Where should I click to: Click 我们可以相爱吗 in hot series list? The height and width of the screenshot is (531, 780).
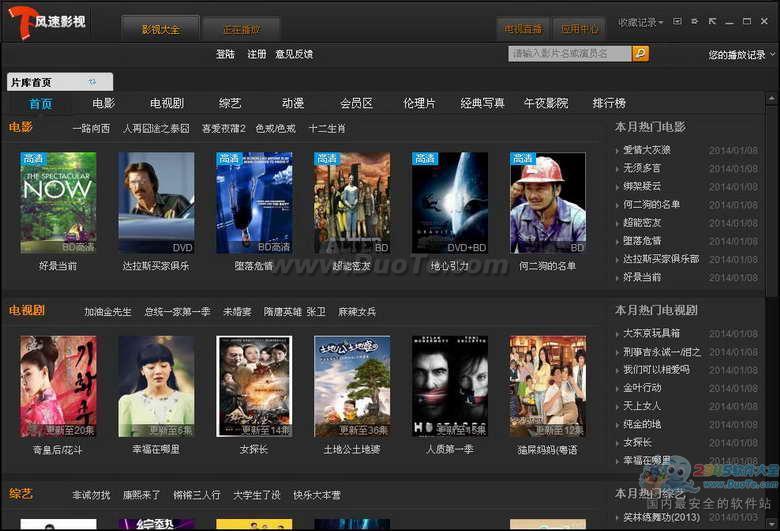[657, 370]
